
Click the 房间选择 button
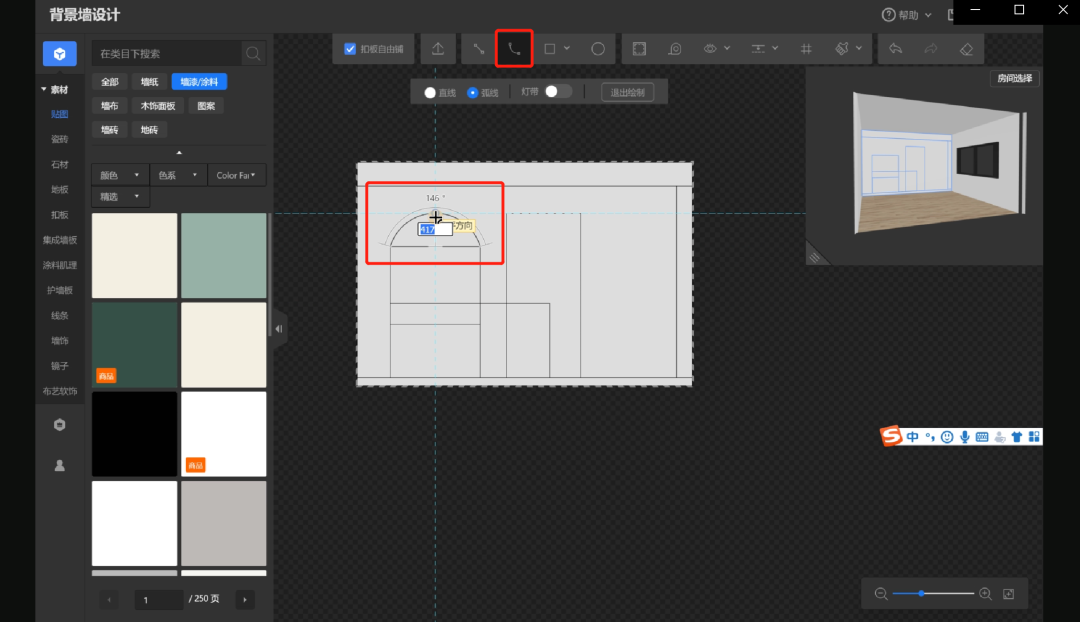tap(1015, 79)
